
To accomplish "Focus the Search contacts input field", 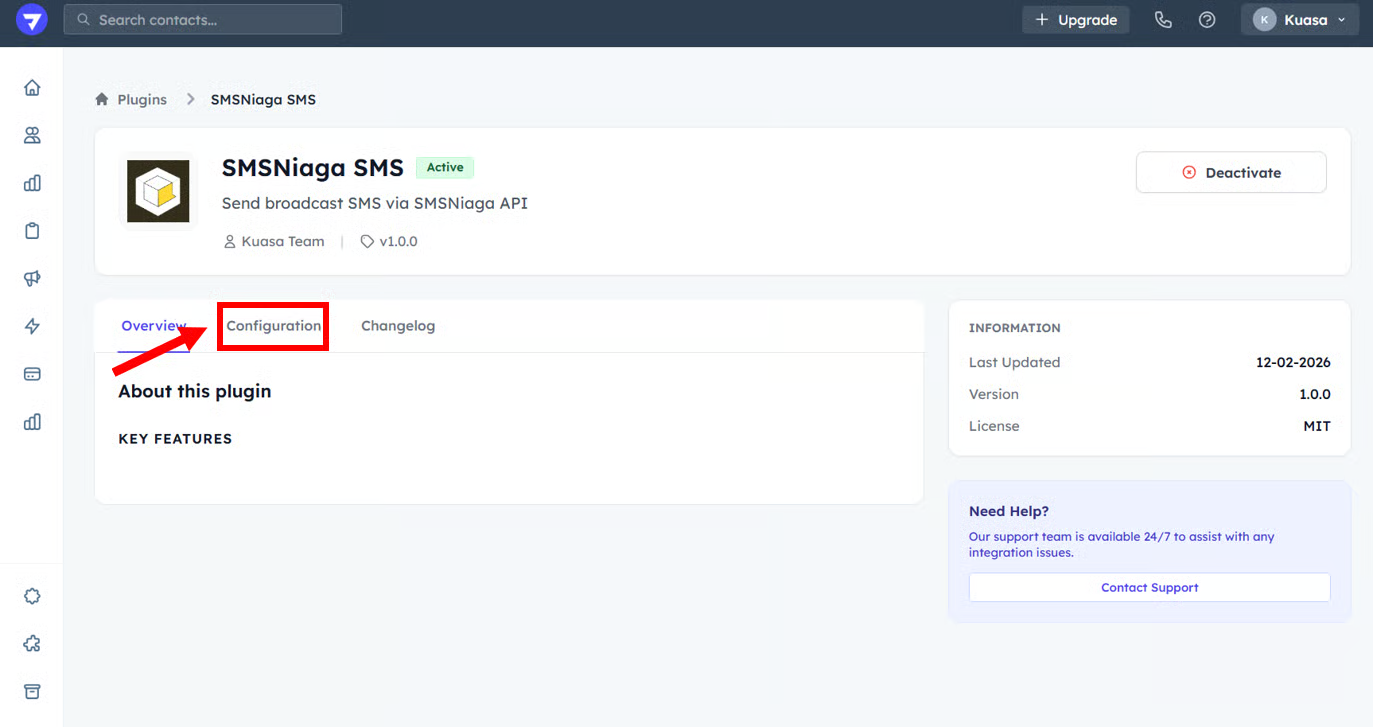I will tap(203, 20).
